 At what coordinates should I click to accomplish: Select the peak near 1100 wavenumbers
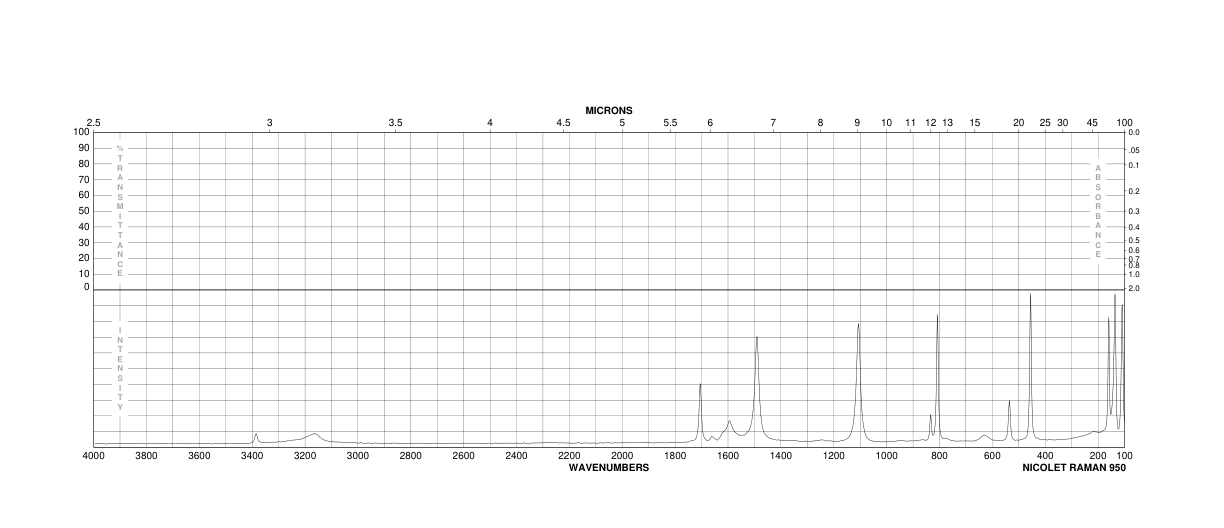[x=858, y=324]
